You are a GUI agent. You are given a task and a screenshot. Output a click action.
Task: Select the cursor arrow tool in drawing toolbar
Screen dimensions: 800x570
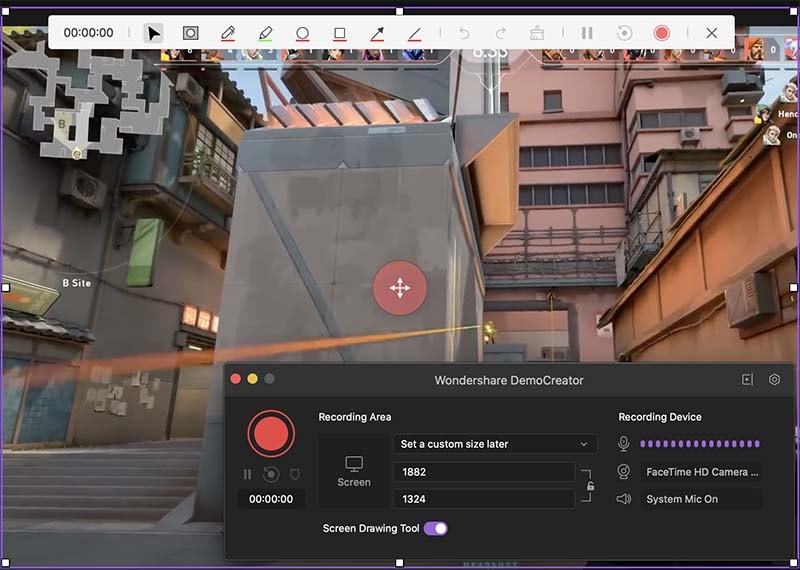[x=153, y=33]
